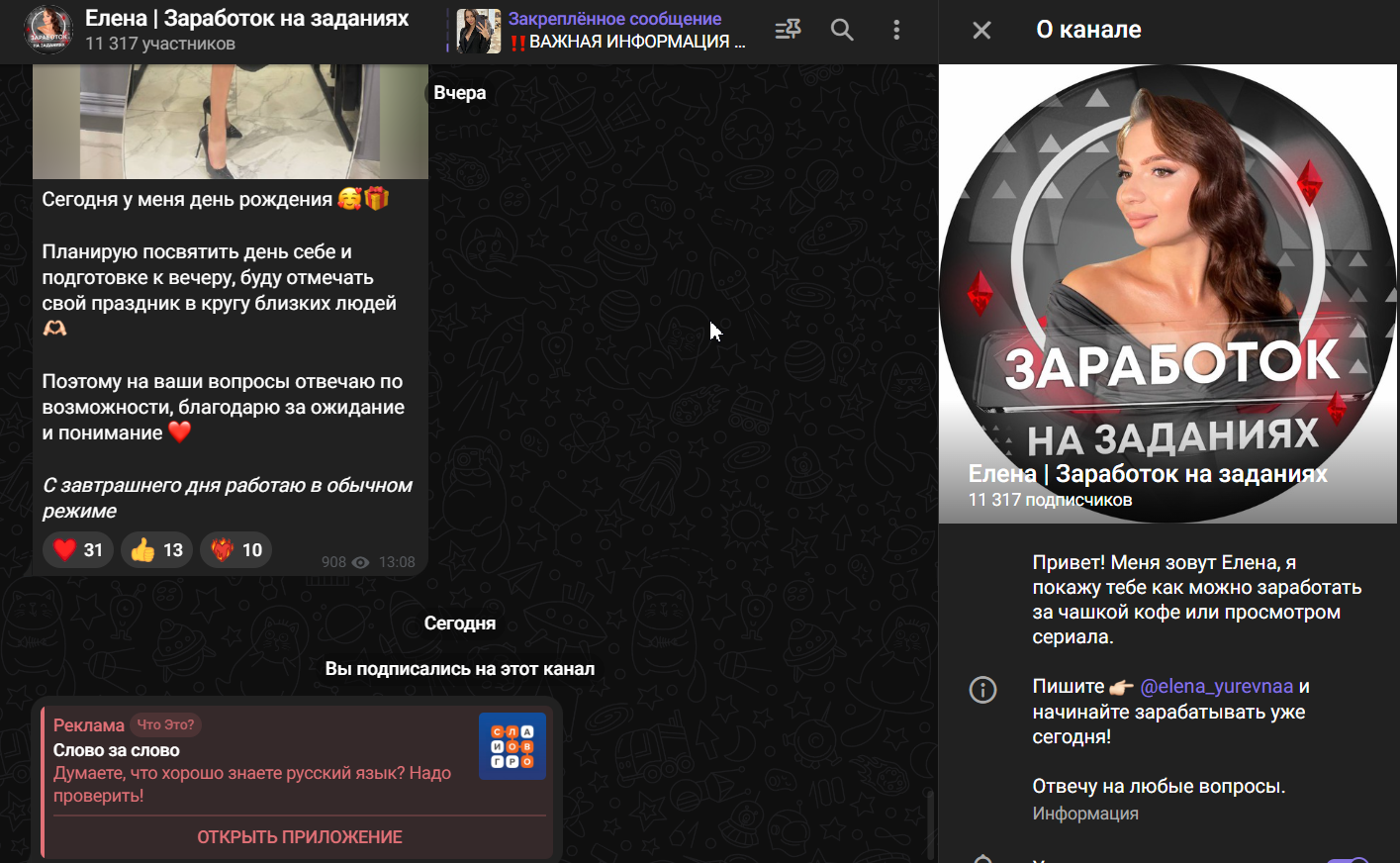Close the 'О канале' info panel
1400x863 pixels.
click(981, 31)
